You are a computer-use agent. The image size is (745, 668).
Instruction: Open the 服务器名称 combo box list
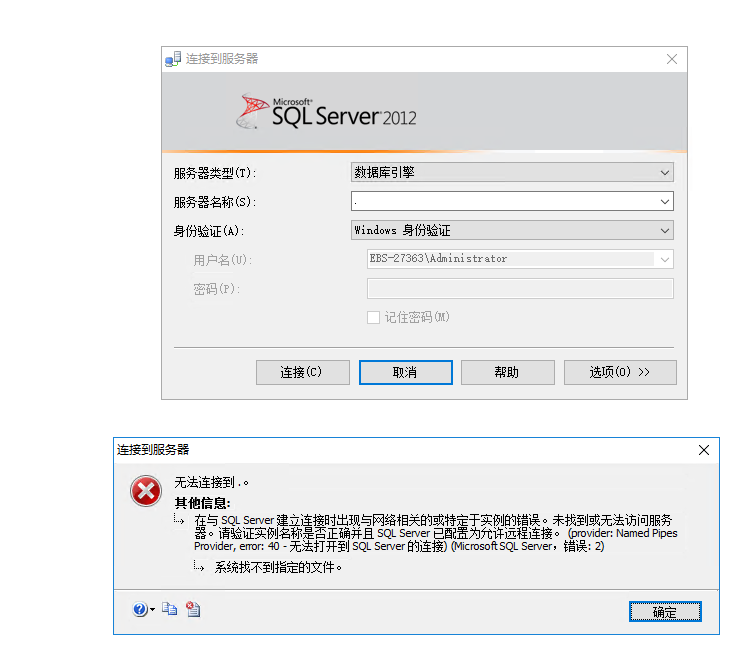click(665, 202)
